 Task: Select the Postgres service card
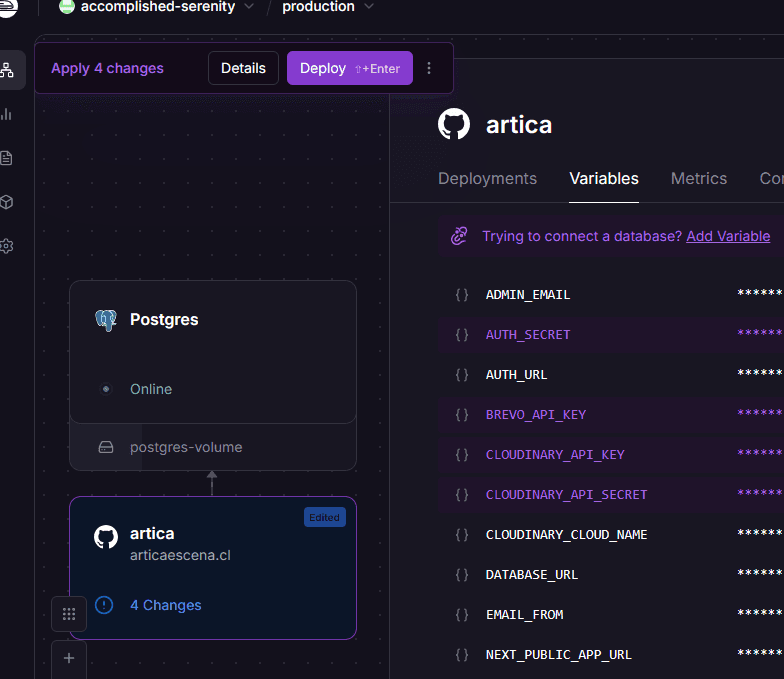pyautogui.click(x=213, y=352)
